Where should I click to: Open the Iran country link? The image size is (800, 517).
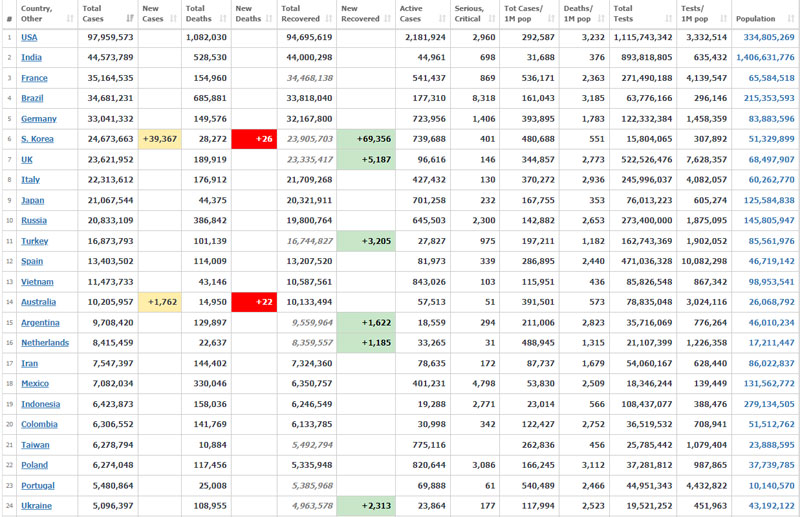[x=30, y=363]
